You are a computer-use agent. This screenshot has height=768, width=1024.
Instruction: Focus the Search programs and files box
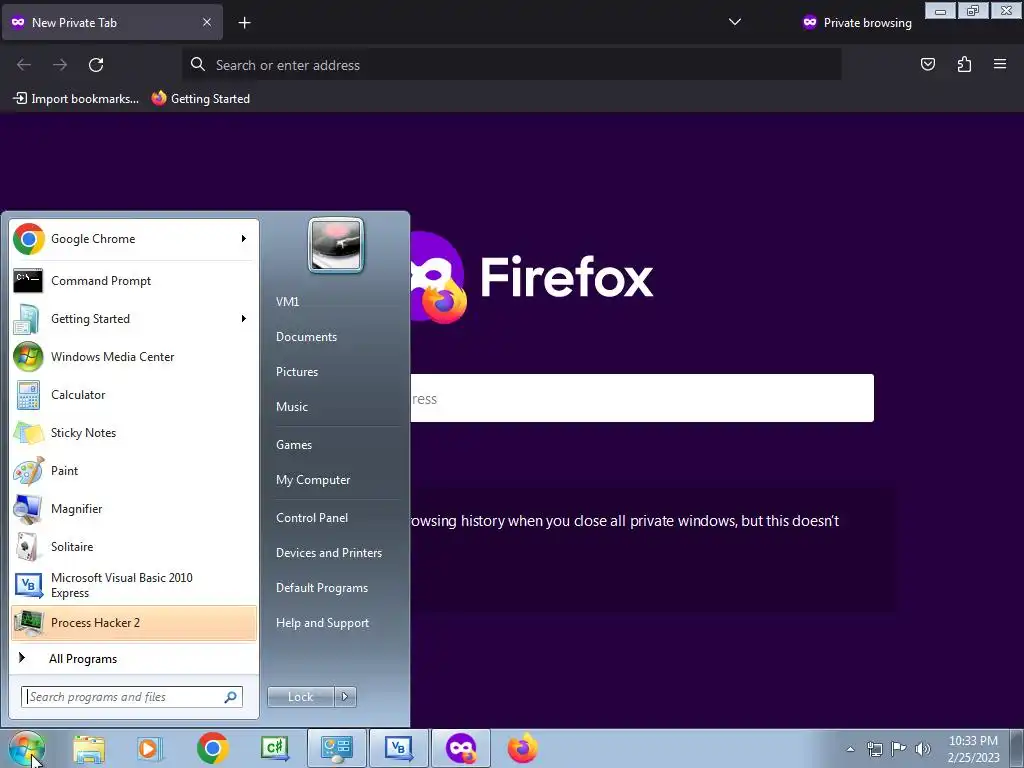point(132,697)
